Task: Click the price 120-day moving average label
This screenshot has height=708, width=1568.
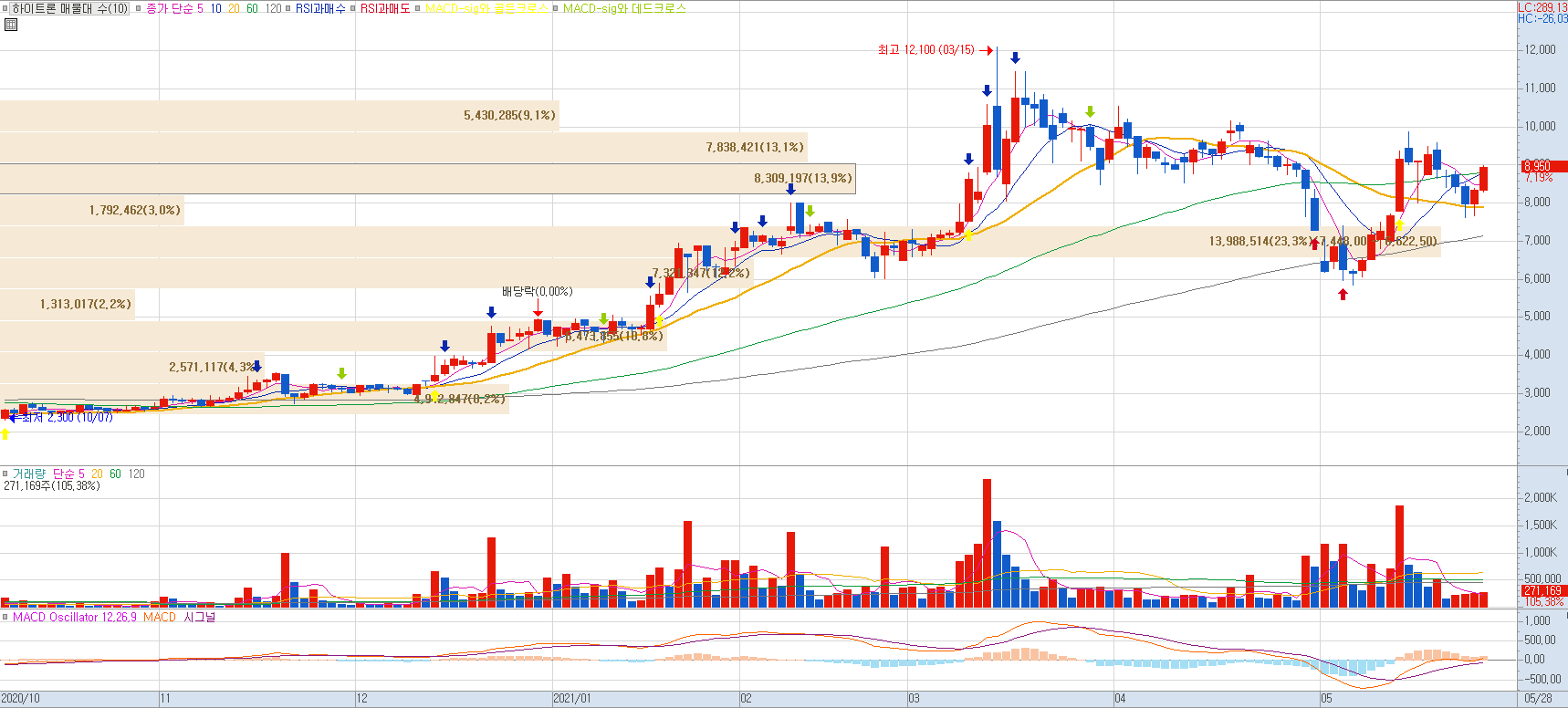Action: coord(273,8)
